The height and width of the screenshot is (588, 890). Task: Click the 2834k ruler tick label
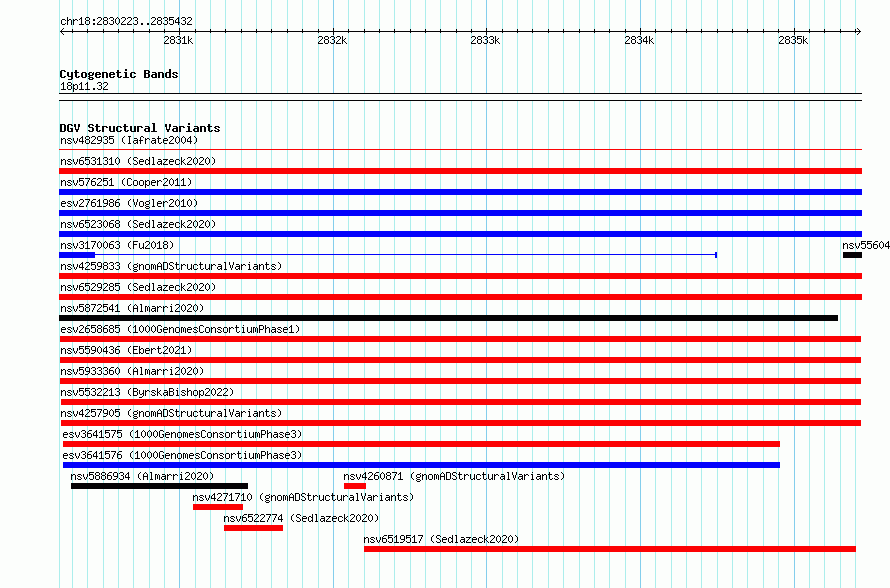tap(639, 40)
